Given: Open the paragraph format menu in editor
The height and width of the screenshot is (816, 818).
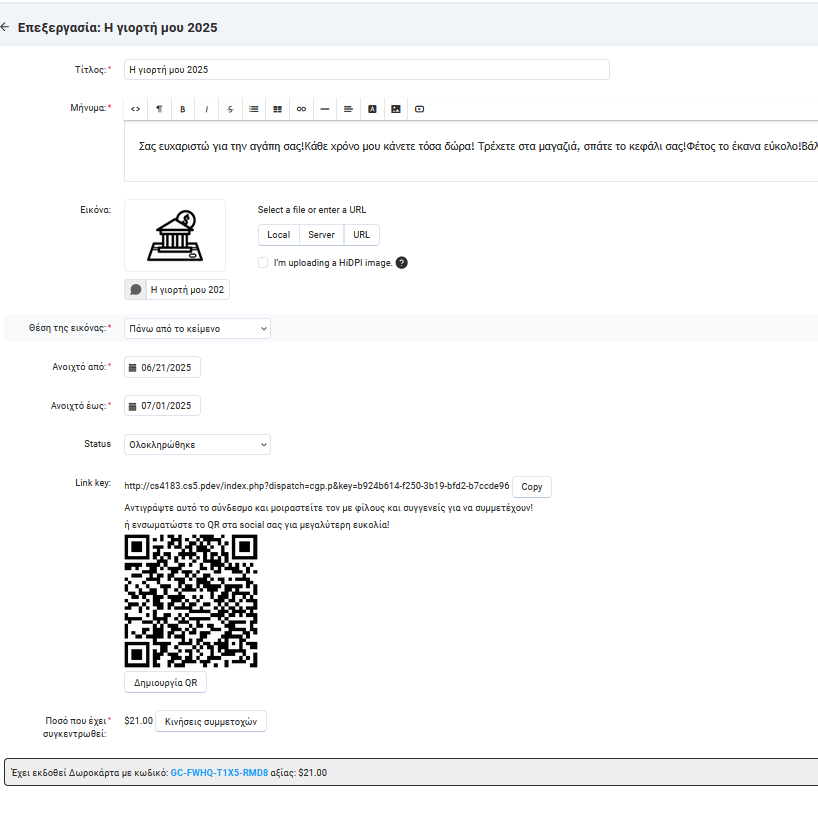Looking at the screenshot, I should [159, 109].
